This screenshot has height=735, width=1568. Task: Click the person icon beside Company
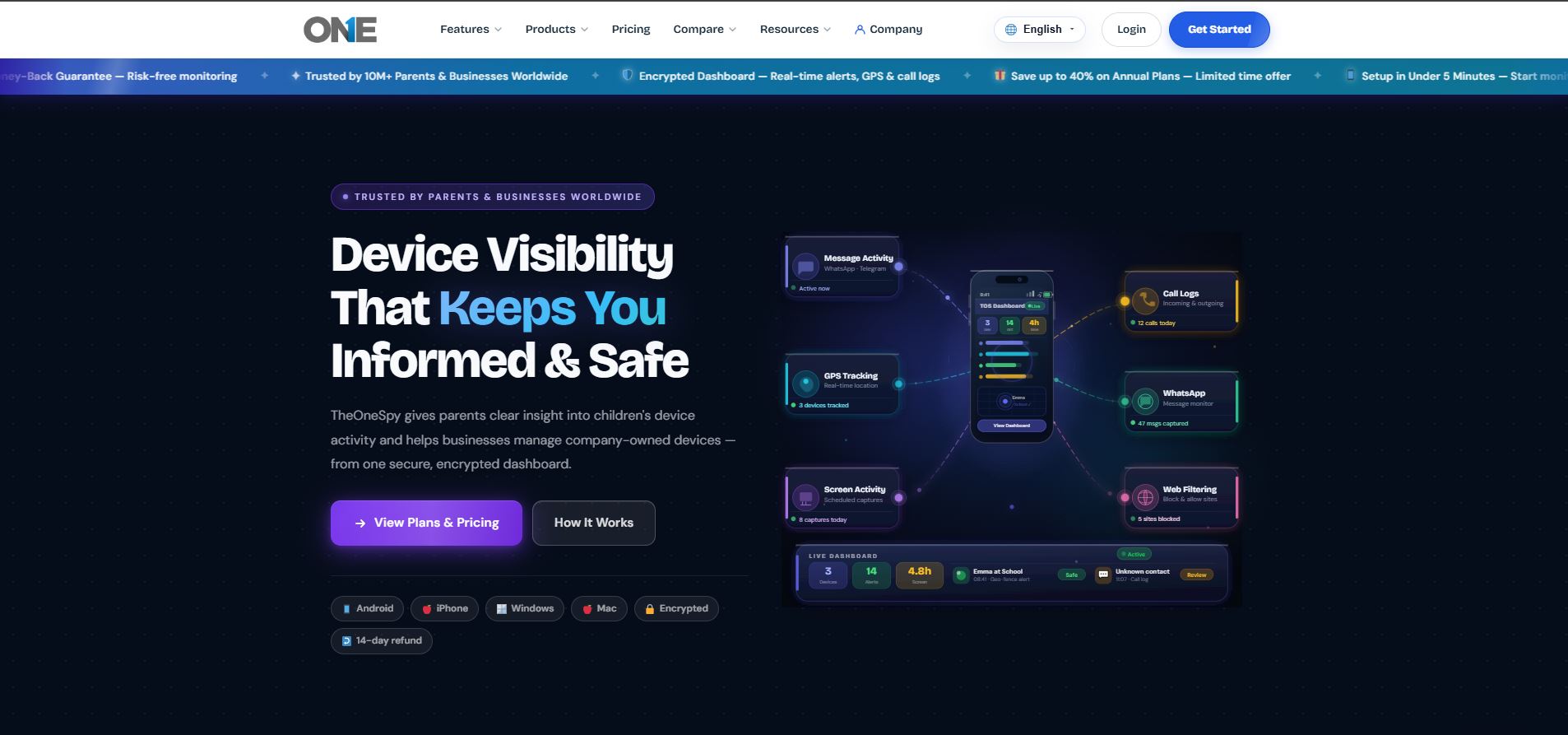[x=860, y=30]
